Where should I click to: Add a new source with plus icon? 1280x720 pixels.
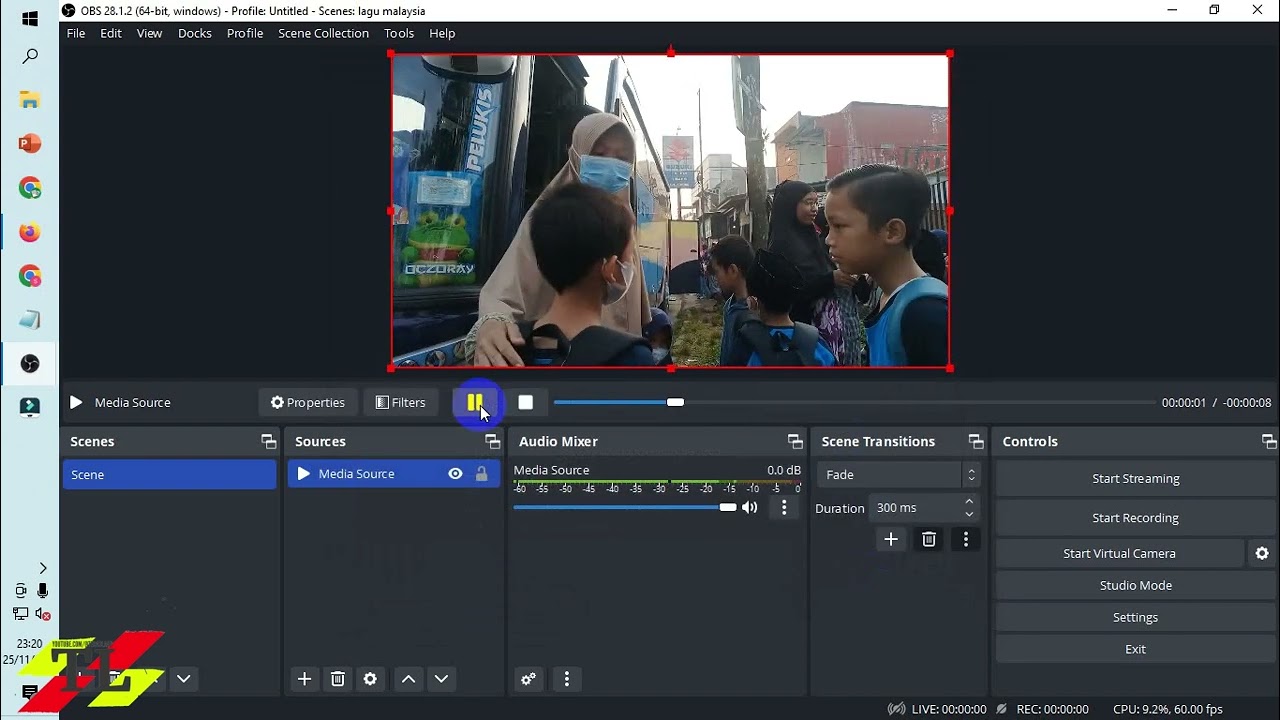click(x=305, y=679)
